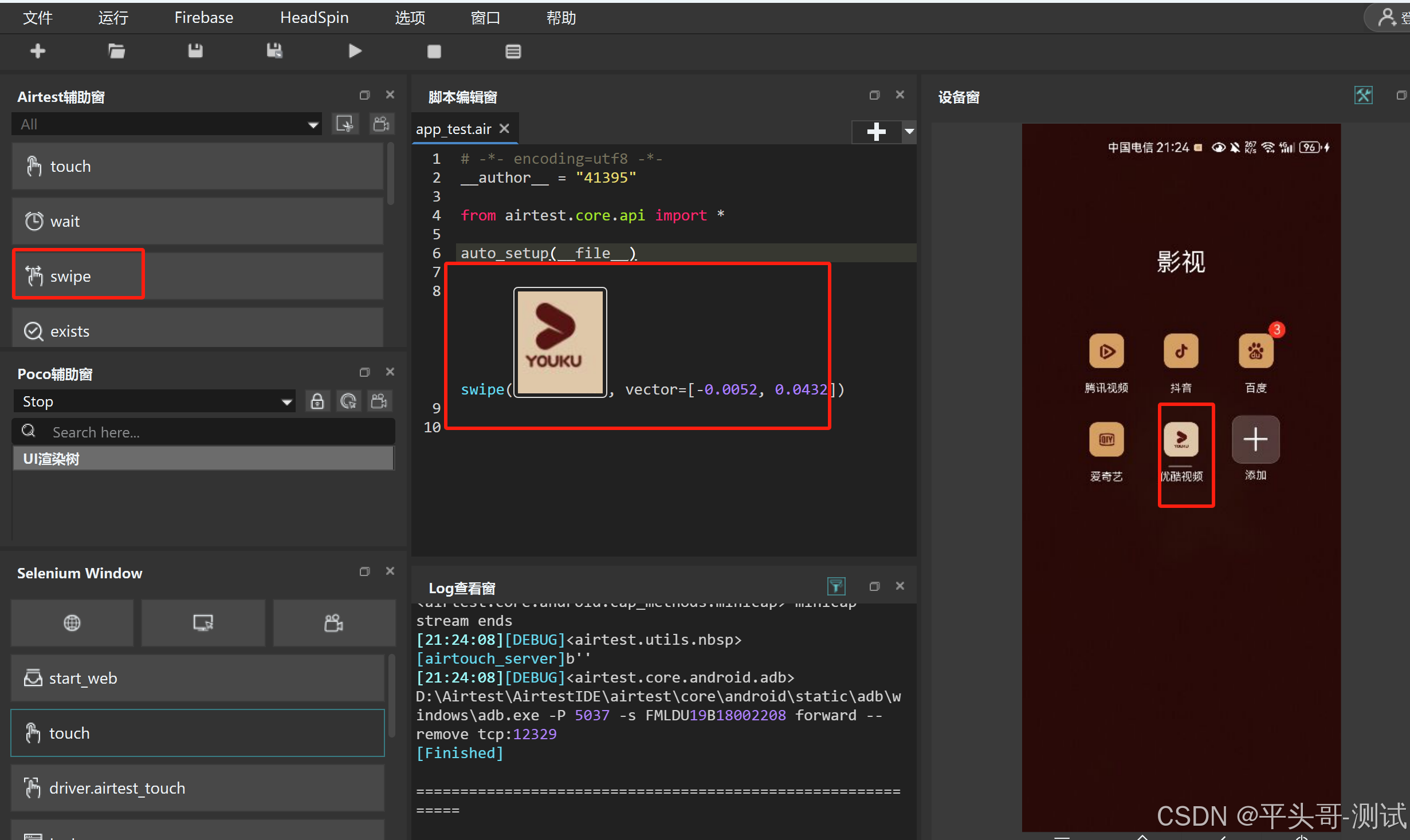Viewport: 1410px width, 840px height.
Task: Click the device tools wrench icon
Action: (x=1363, y=95)
